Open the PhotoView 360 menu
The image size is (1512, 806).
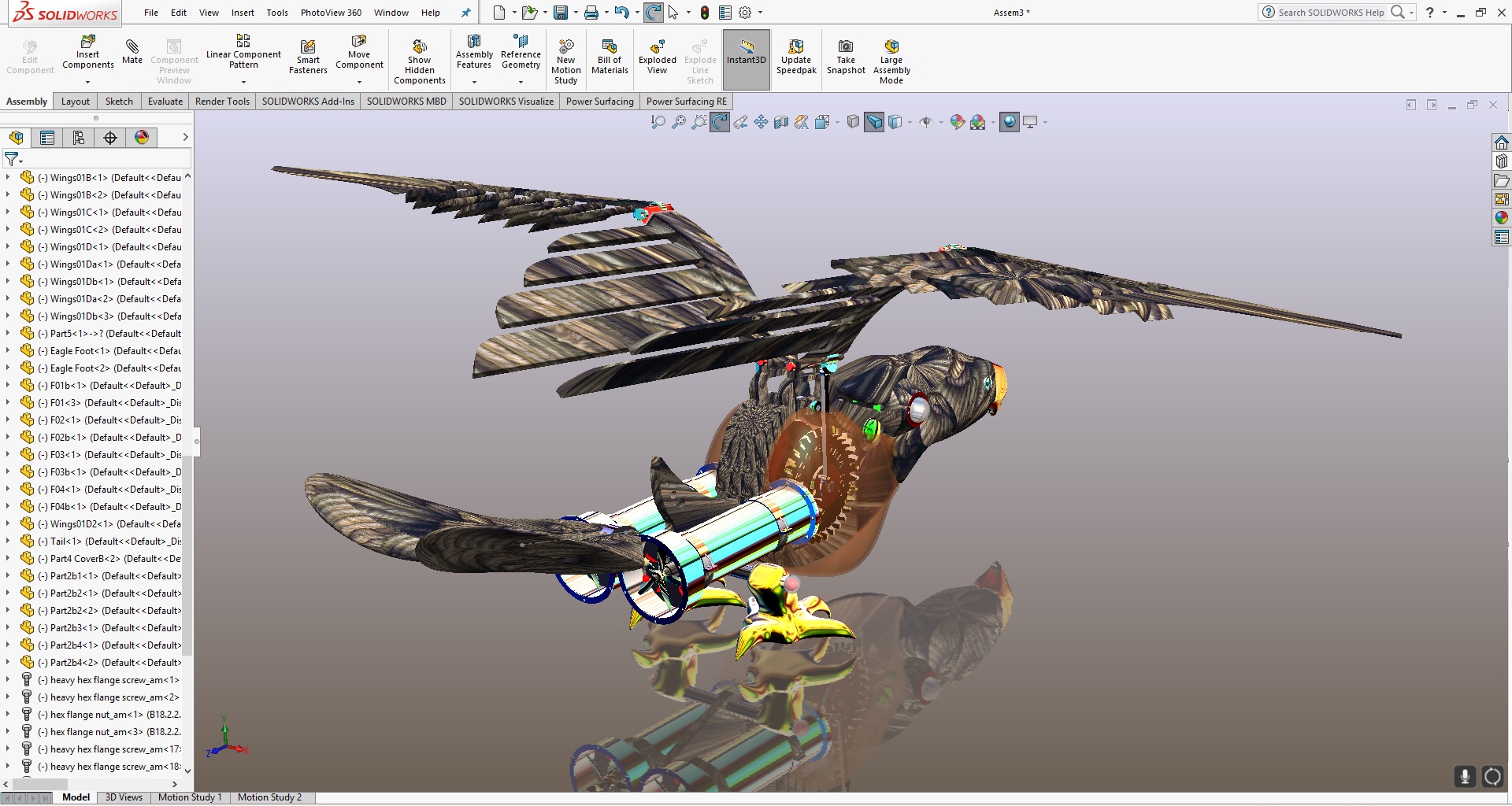[x=331, y=13]
